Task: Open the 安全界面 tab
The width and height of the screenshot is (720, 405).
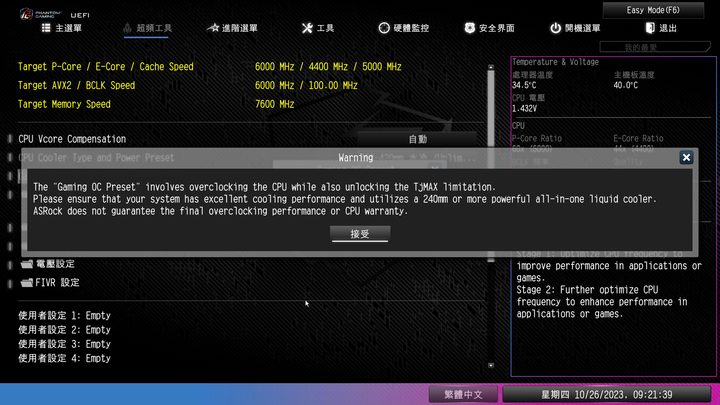Action: click(x=489, y=28)
